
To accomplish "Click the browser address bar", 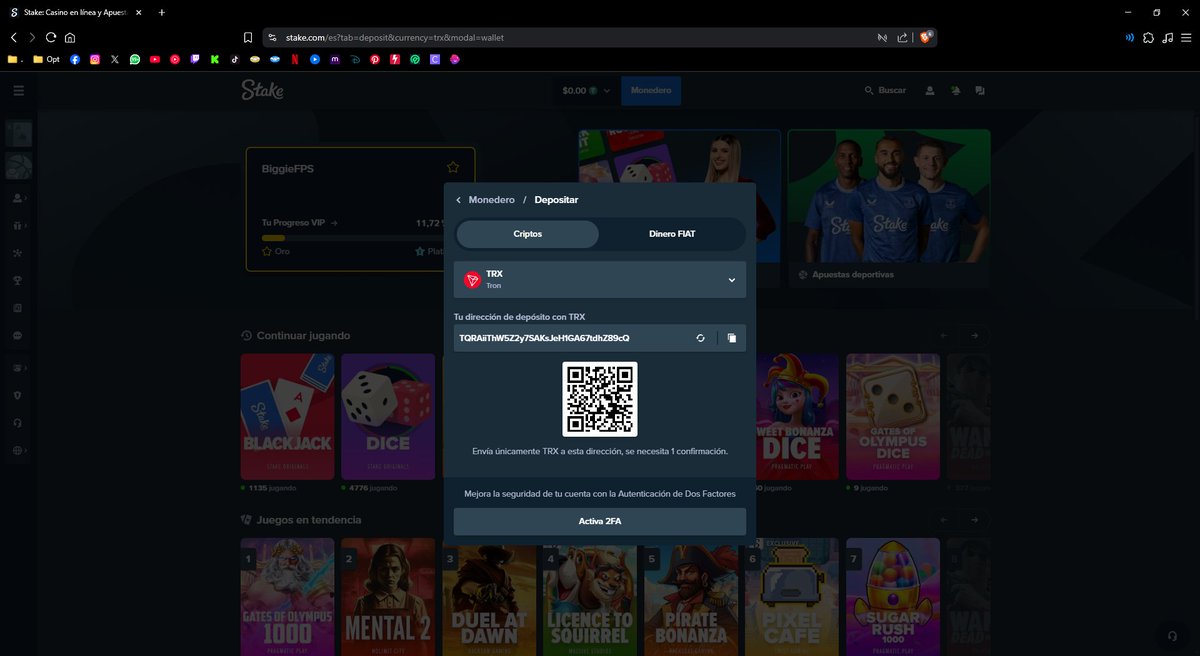I will [575, 38].
